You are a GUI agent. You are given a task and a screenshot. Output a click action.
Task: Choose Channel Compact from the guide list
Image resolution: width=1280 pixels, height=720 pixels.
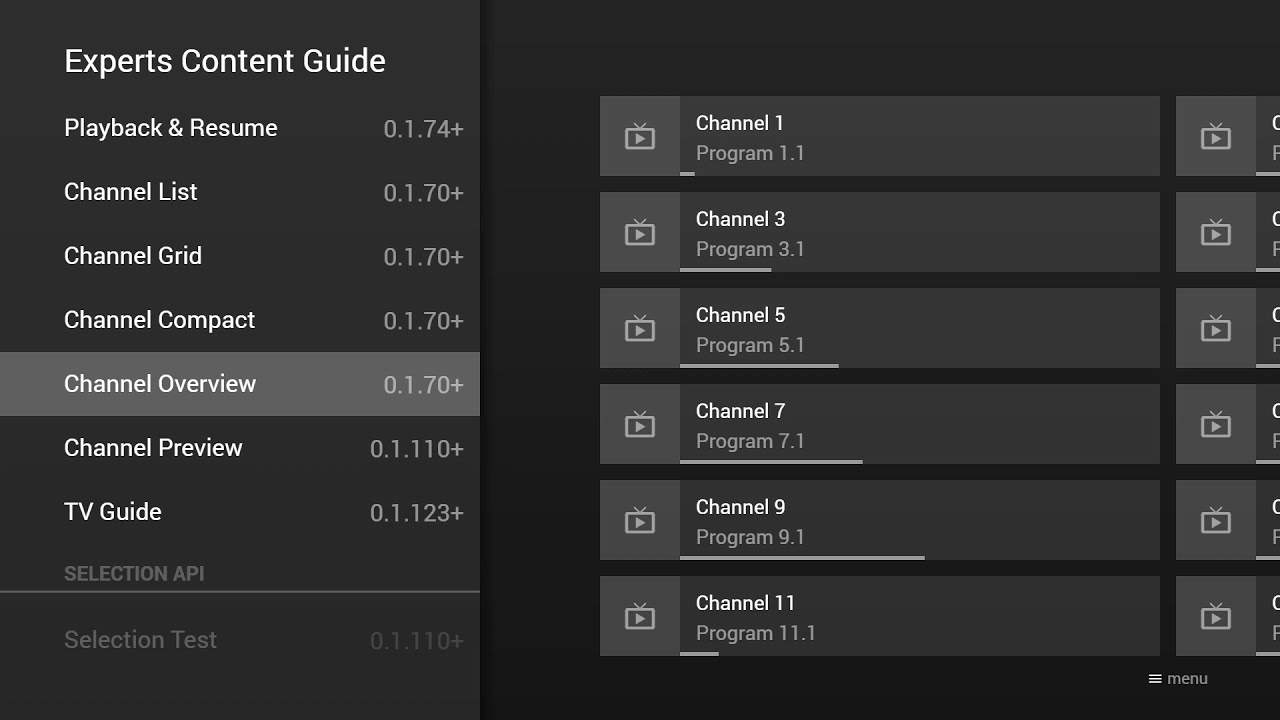point(240,320)
